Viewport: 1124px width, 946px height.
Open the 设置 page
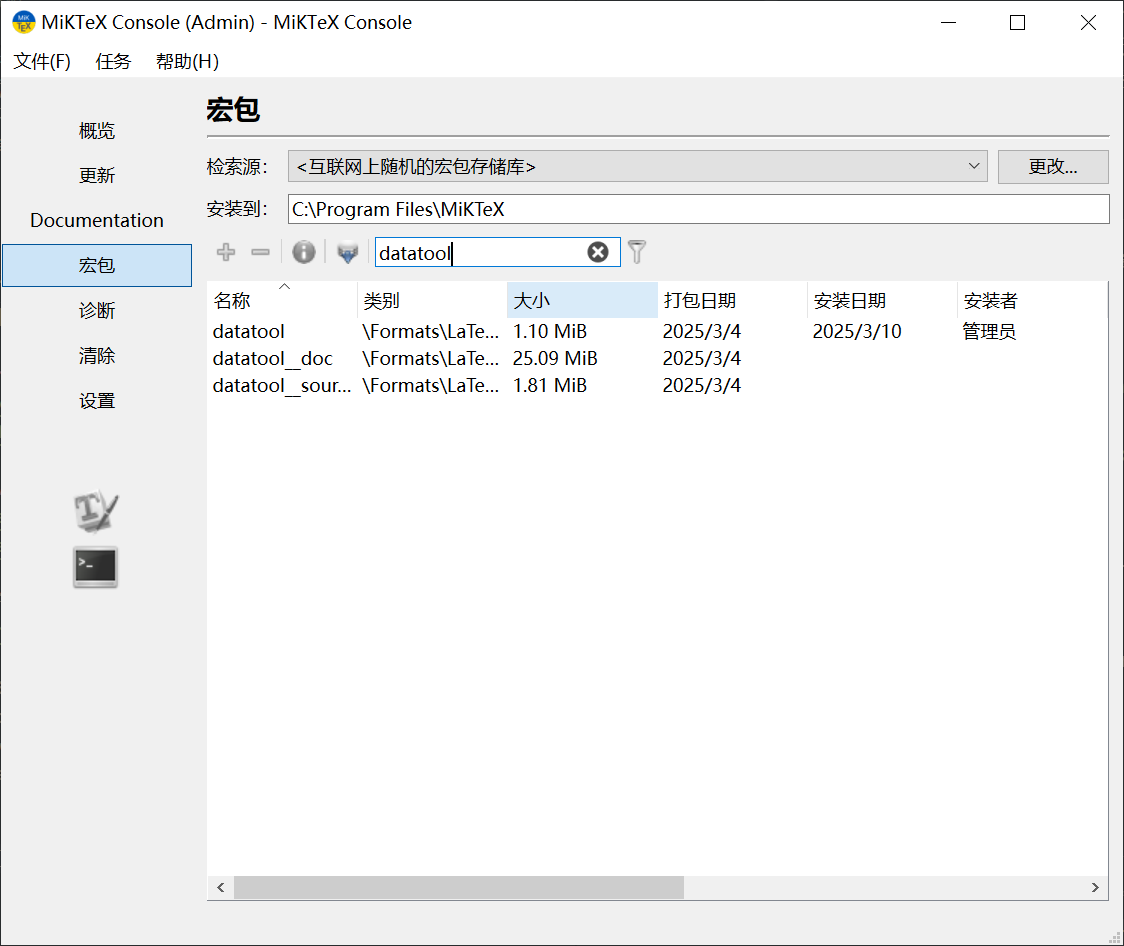(97, 401)
